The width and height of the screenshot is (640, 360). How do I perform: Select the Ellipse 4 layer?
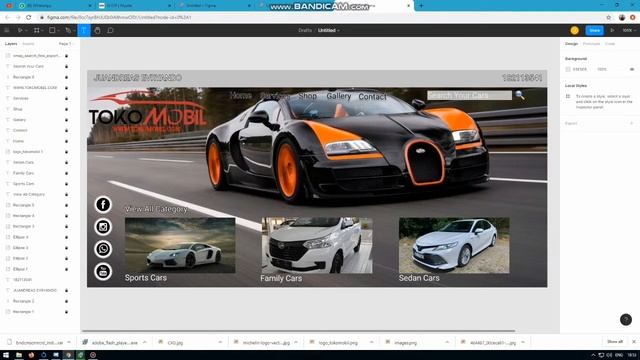pos(20,237)
